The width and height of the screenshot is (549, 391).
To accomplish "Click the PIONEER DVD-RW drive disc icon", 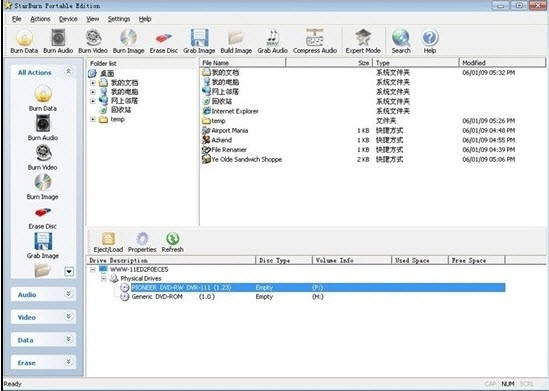I will pyautogui.click(x=124, y=287).
